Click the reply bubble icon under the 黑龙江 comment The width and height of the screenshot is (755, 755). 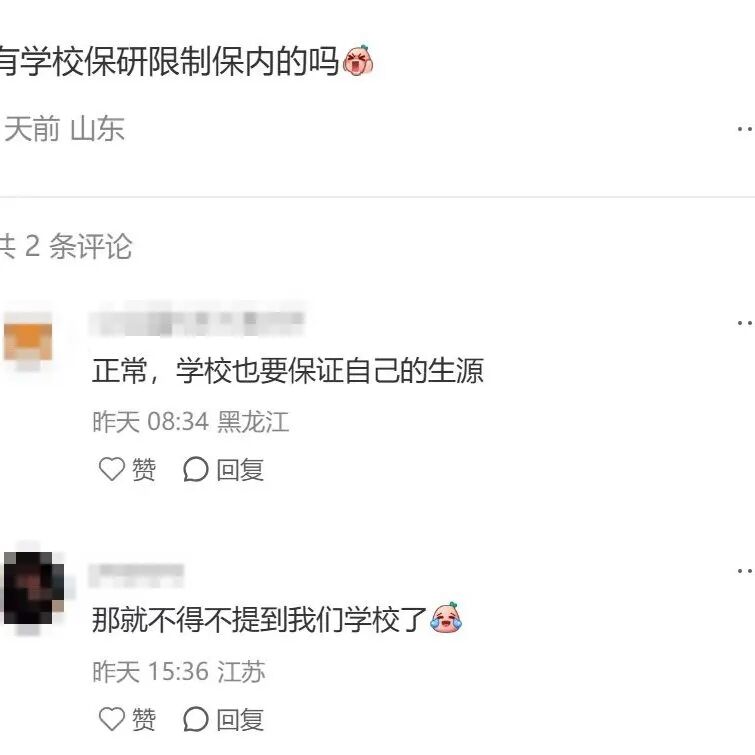[195, 469]
